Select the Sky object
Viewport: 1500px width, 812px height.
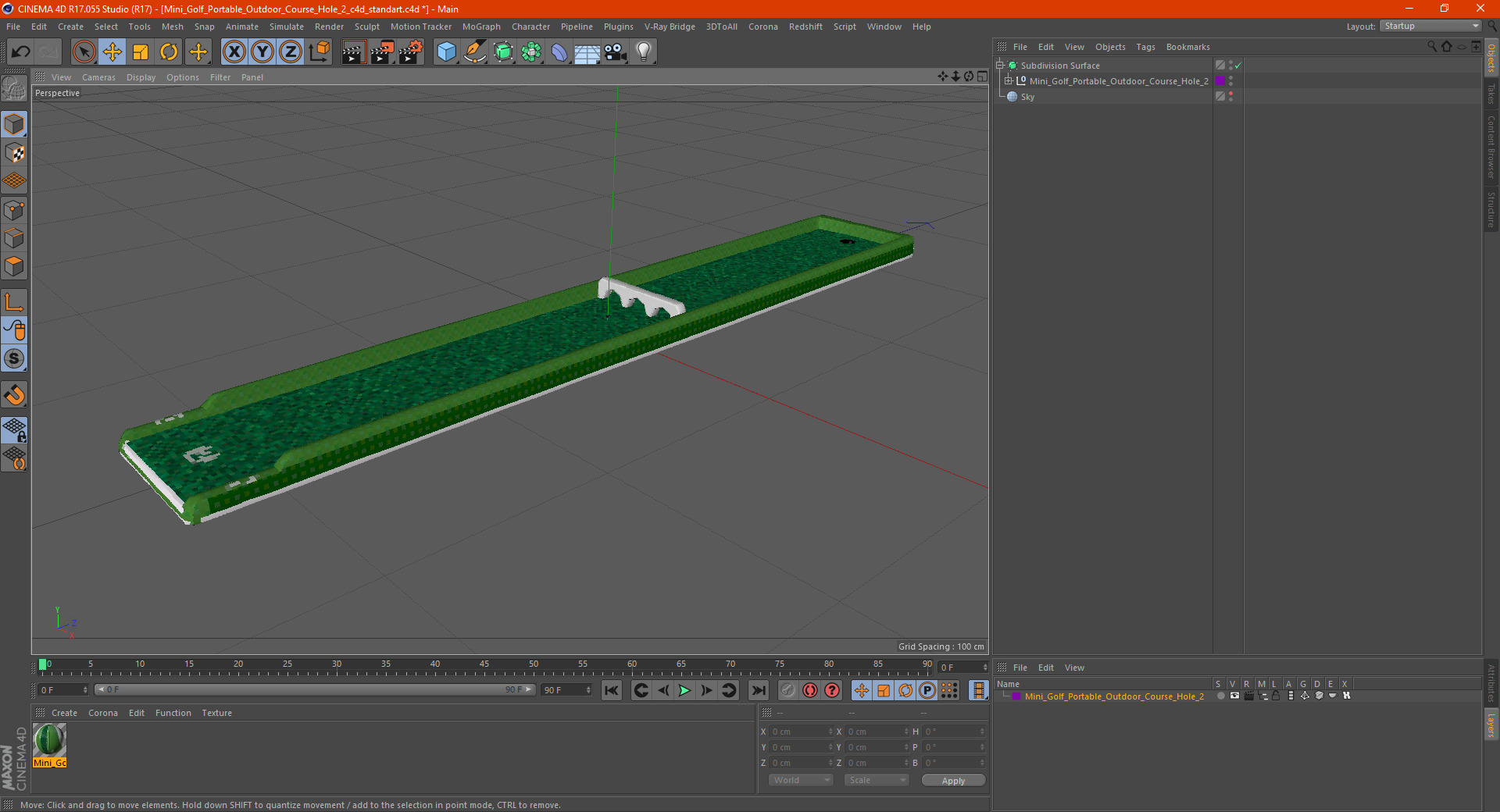(x=1027, y=97)
